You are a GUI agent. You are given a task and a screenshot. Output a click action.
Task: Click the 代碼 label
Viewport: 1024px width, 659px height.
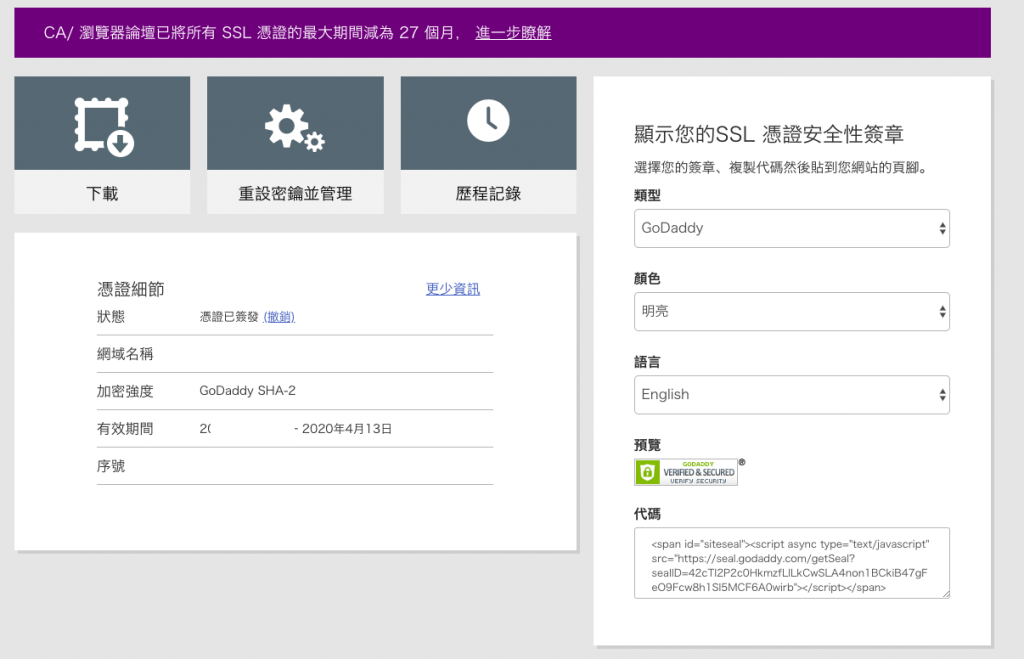tap(647, 514)
